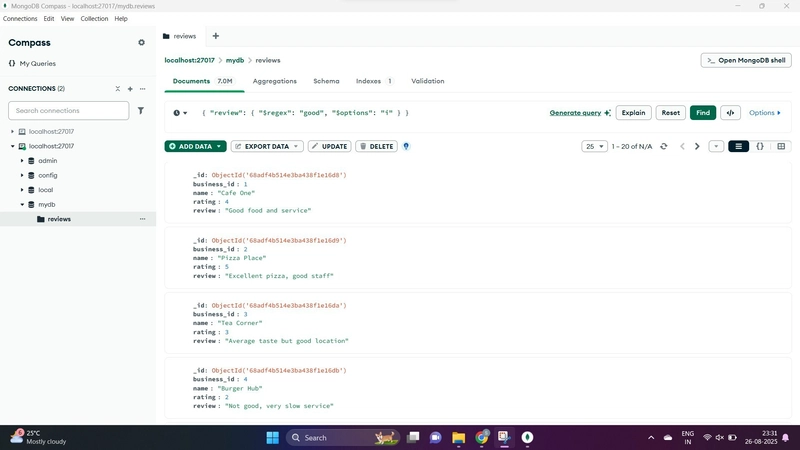
Task: Open MongoDB Compass taskbar icon
Action: pos(528,437)
